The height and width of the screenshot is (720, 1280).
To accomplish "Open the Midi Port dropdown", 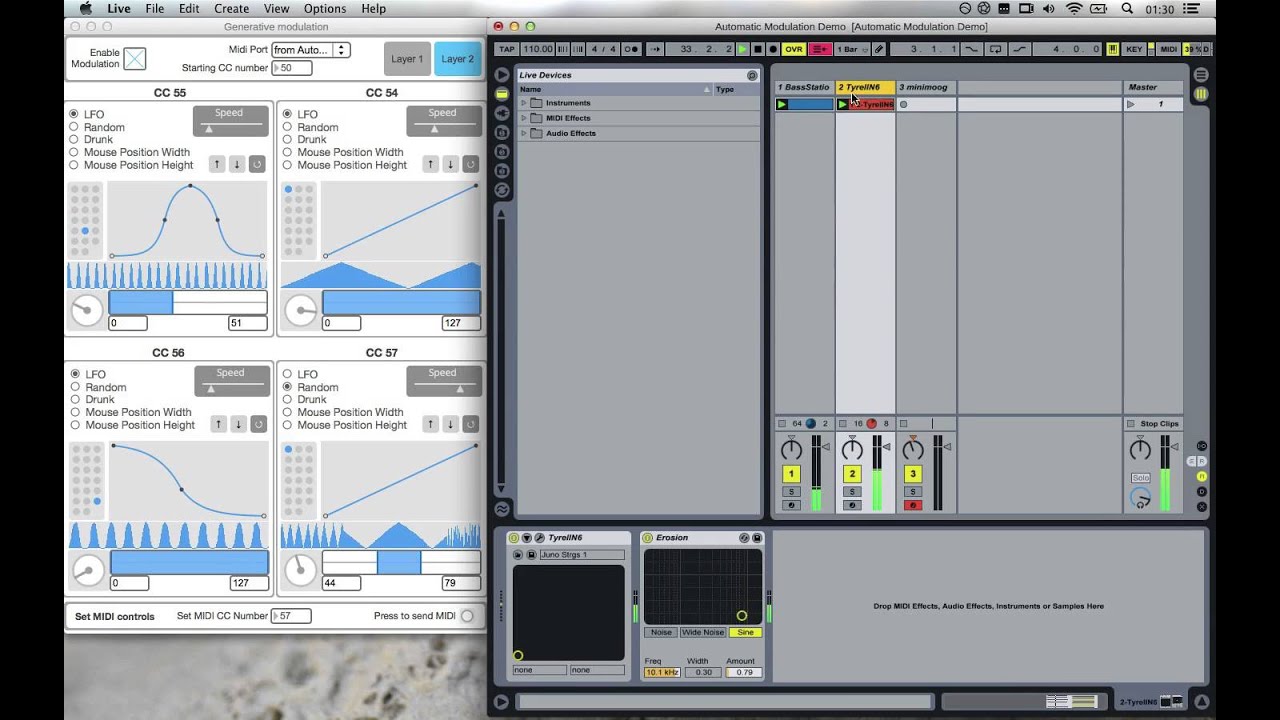I will tap(310, 50).
